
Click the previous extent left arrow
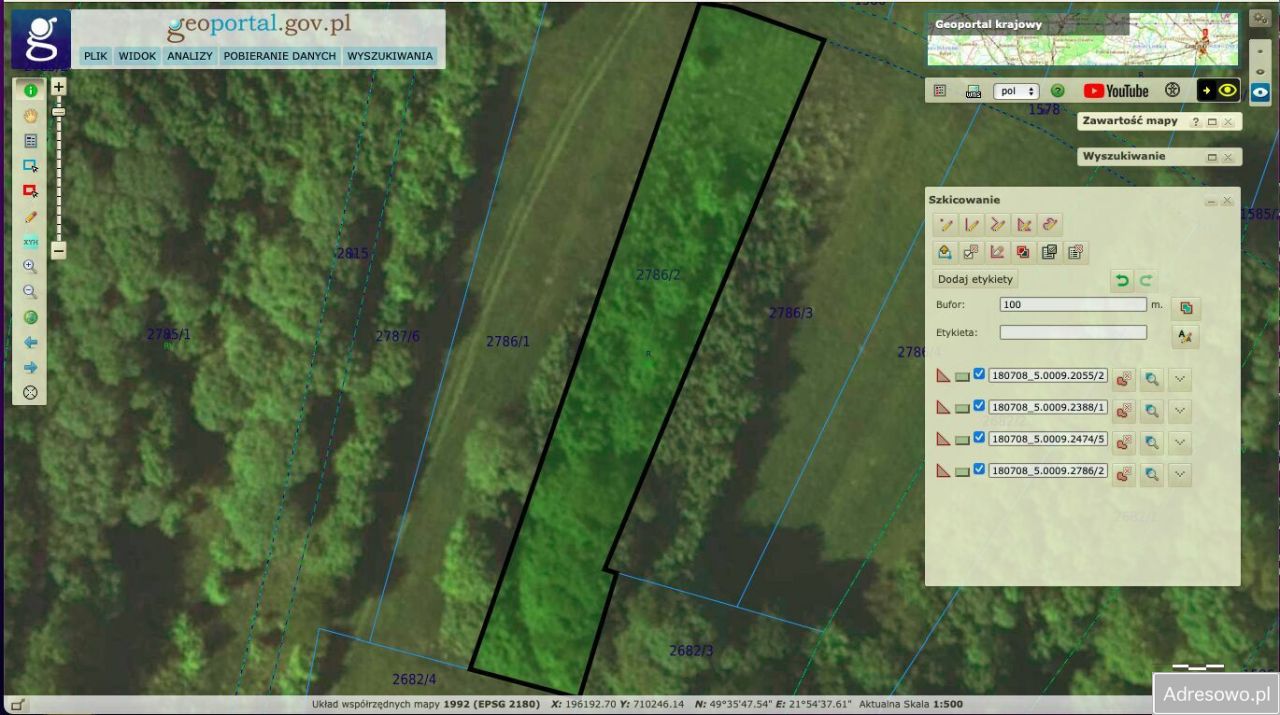(x=30, y=342)
